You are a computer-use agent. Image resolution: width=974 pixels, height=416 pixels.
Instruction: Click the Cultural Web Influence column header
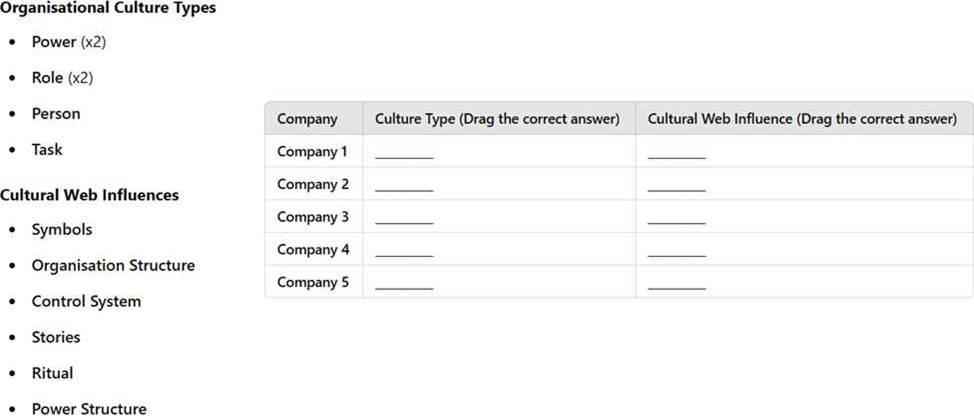click(802, 119)
